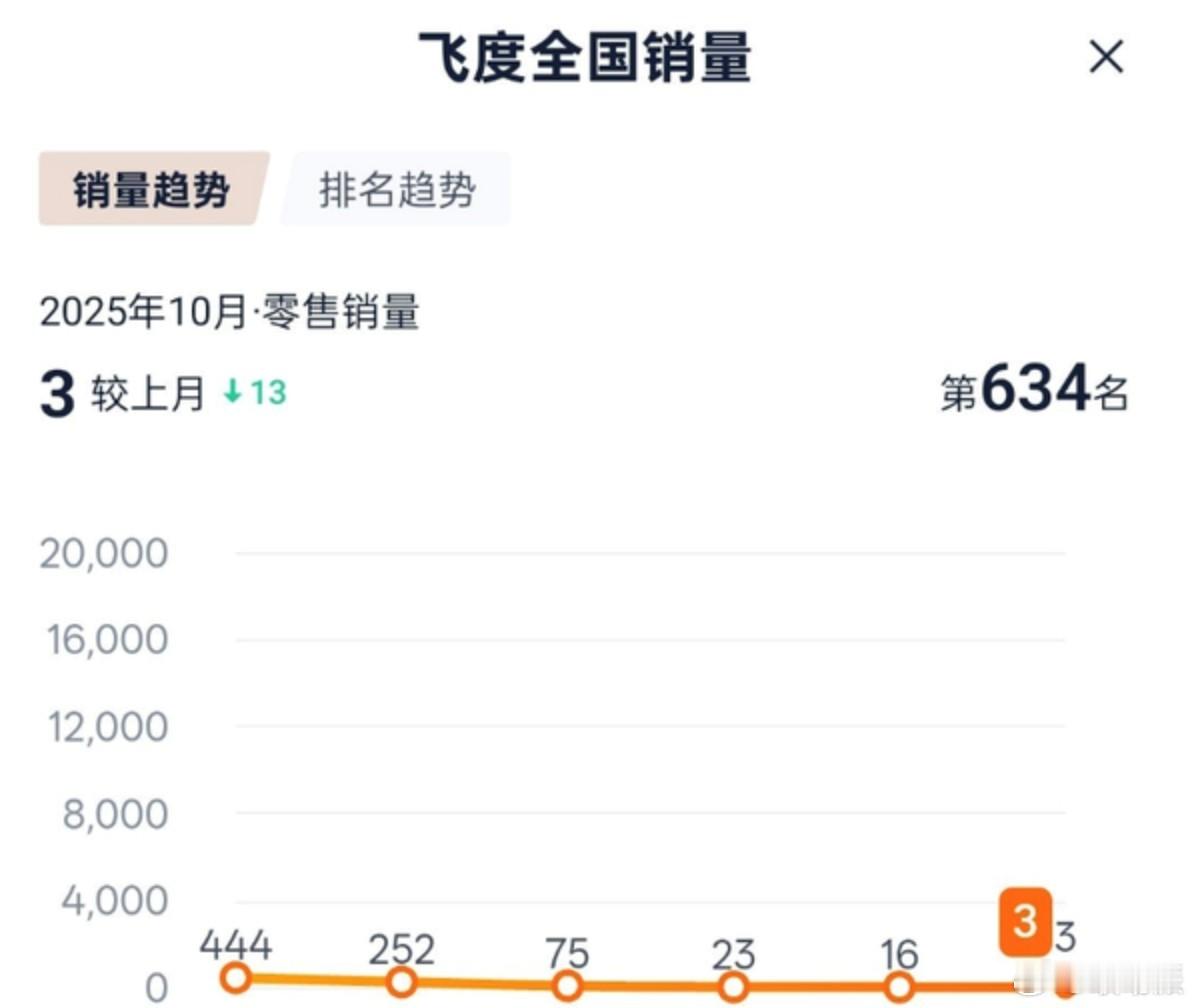This screenshot has width=1194, height=1008.
Task: Tap the 8,000 y-axis label
Action: click(118, 813)
